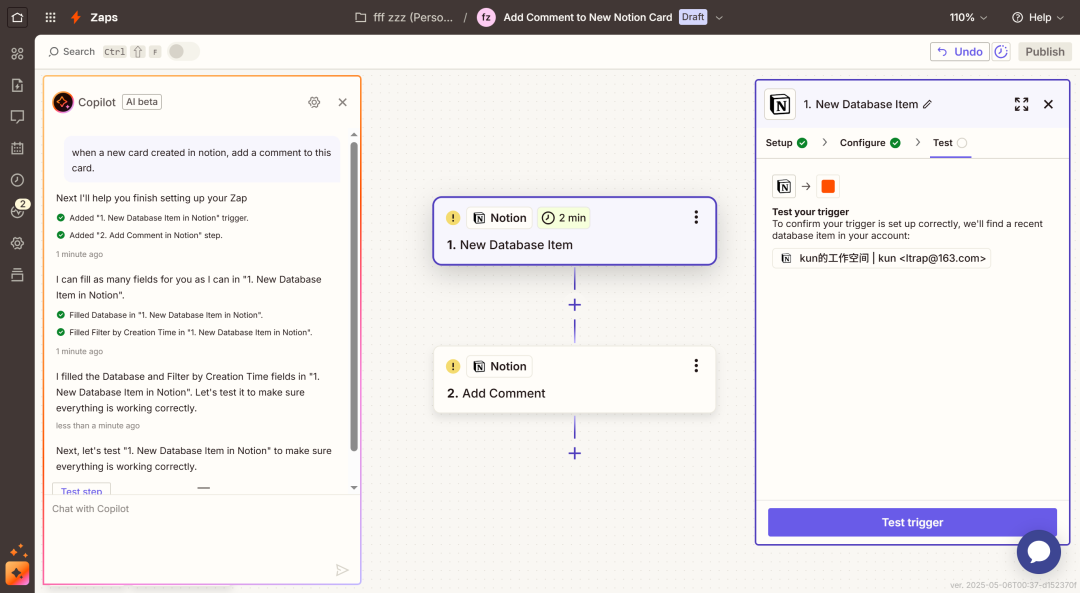Click the Zap title Add Comment to New Notion Card

tap(588, 17)
